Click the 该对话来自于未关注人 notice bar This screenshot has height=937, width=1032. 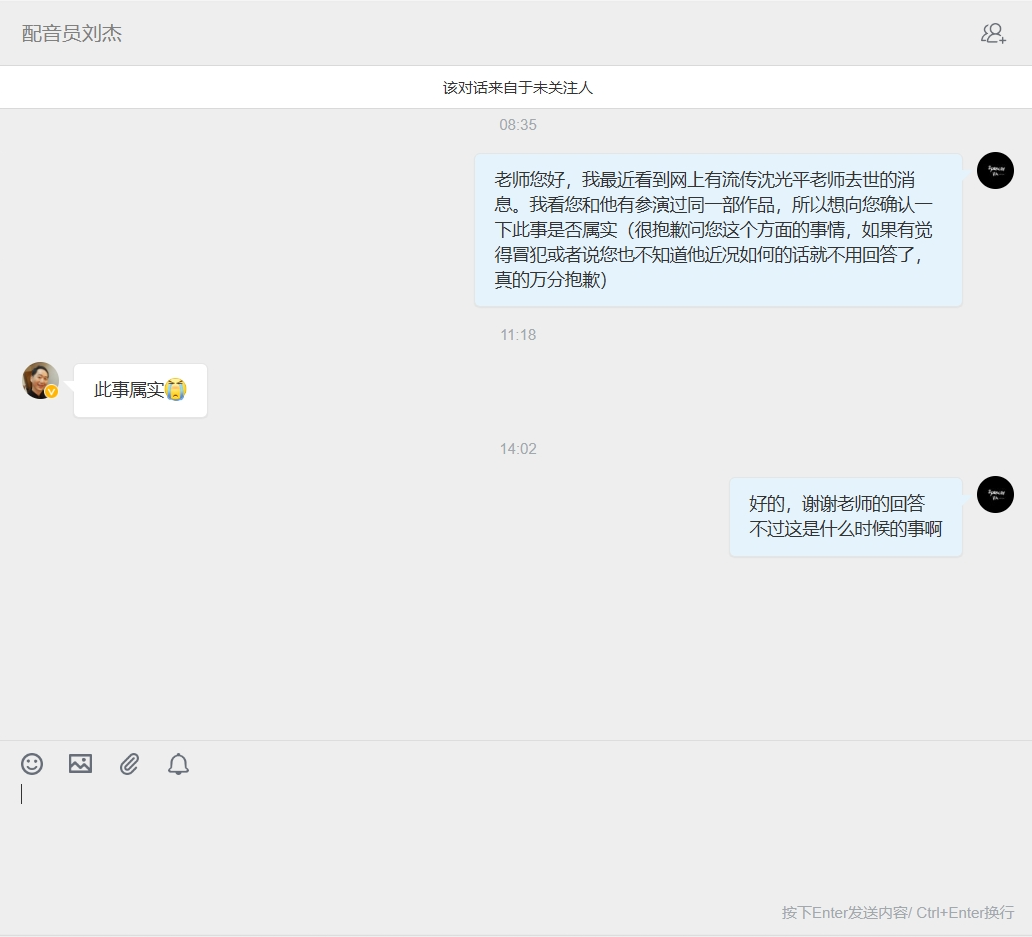pyautogui.click(x=517, y=88)
